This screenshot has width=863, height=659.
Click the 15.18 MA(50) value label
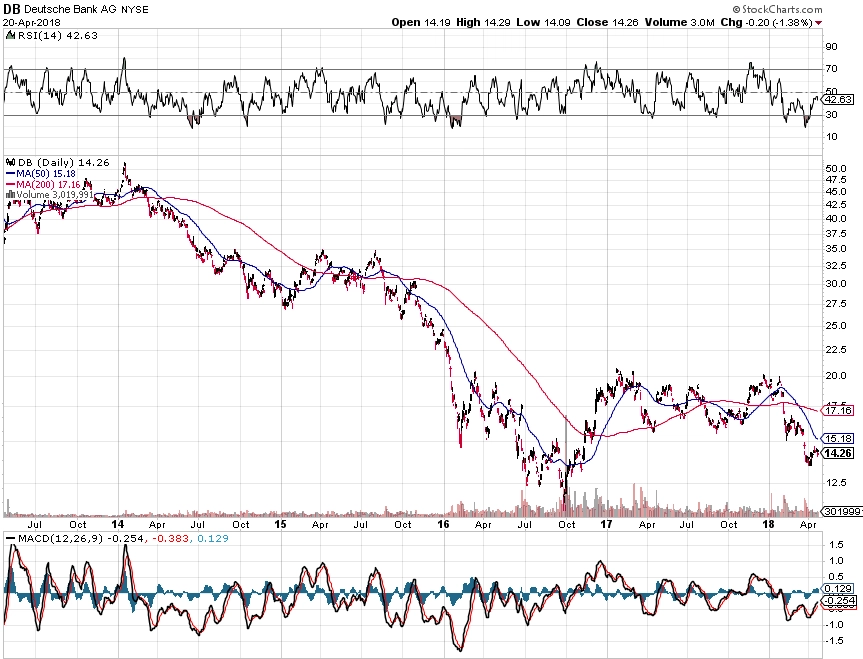[839, 439]
